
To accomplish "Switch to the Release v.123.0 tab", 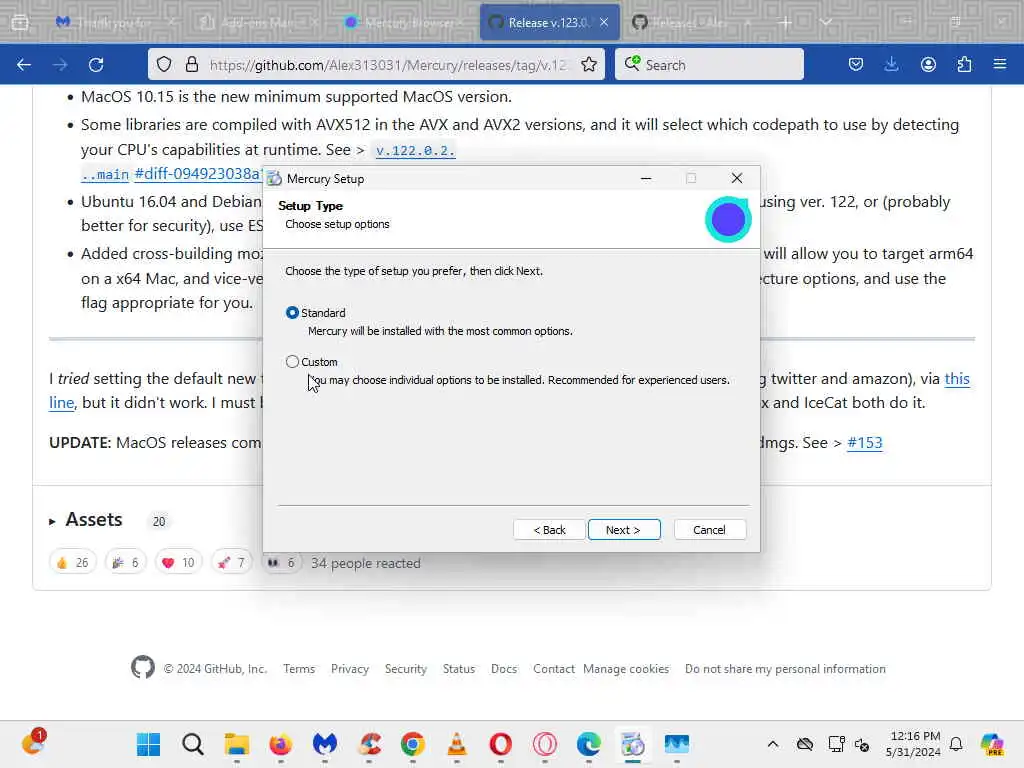I will tap(549, 23).
